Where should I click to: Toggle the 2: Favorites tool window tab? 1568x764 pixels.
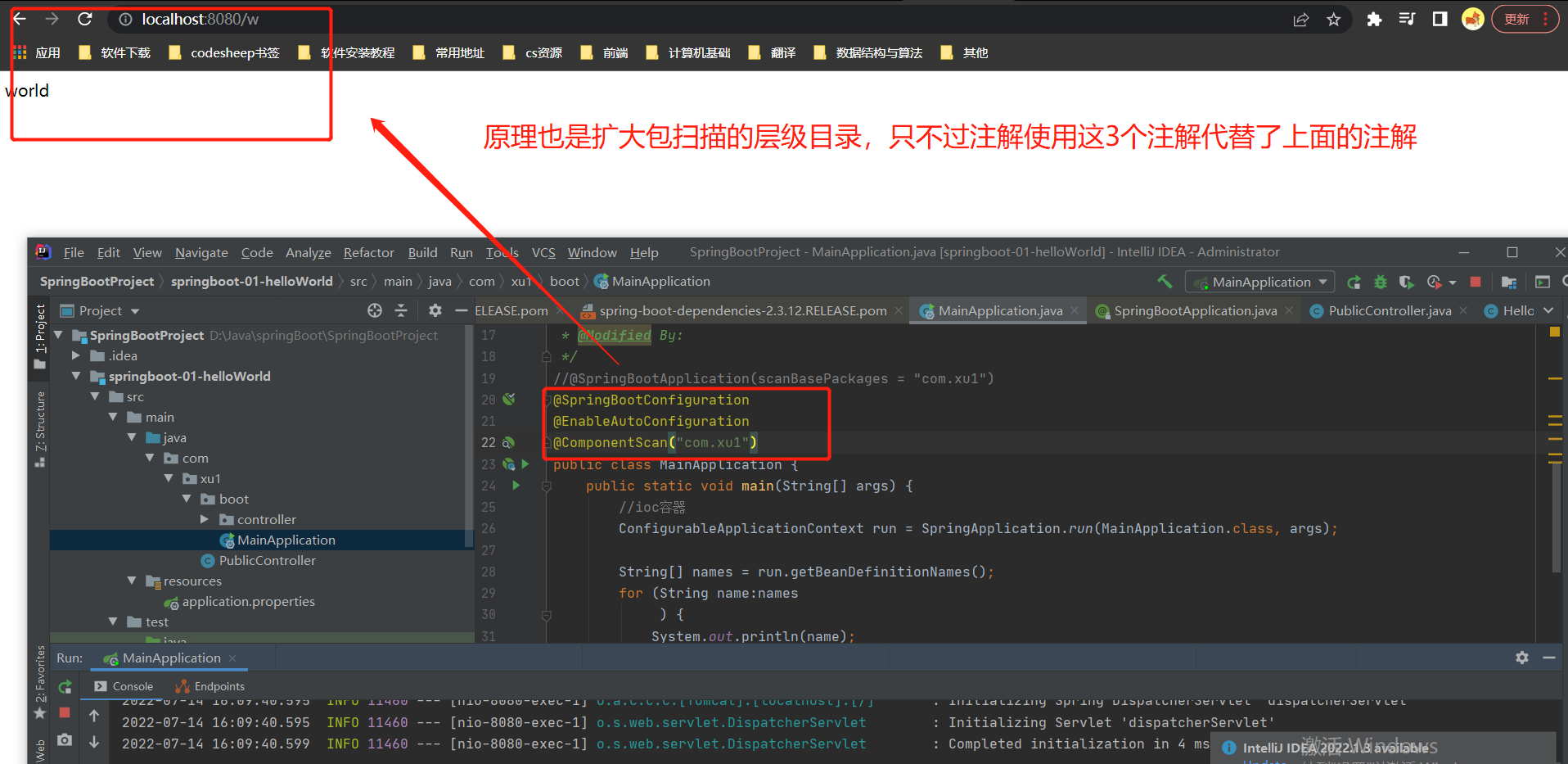coord(39,682)
